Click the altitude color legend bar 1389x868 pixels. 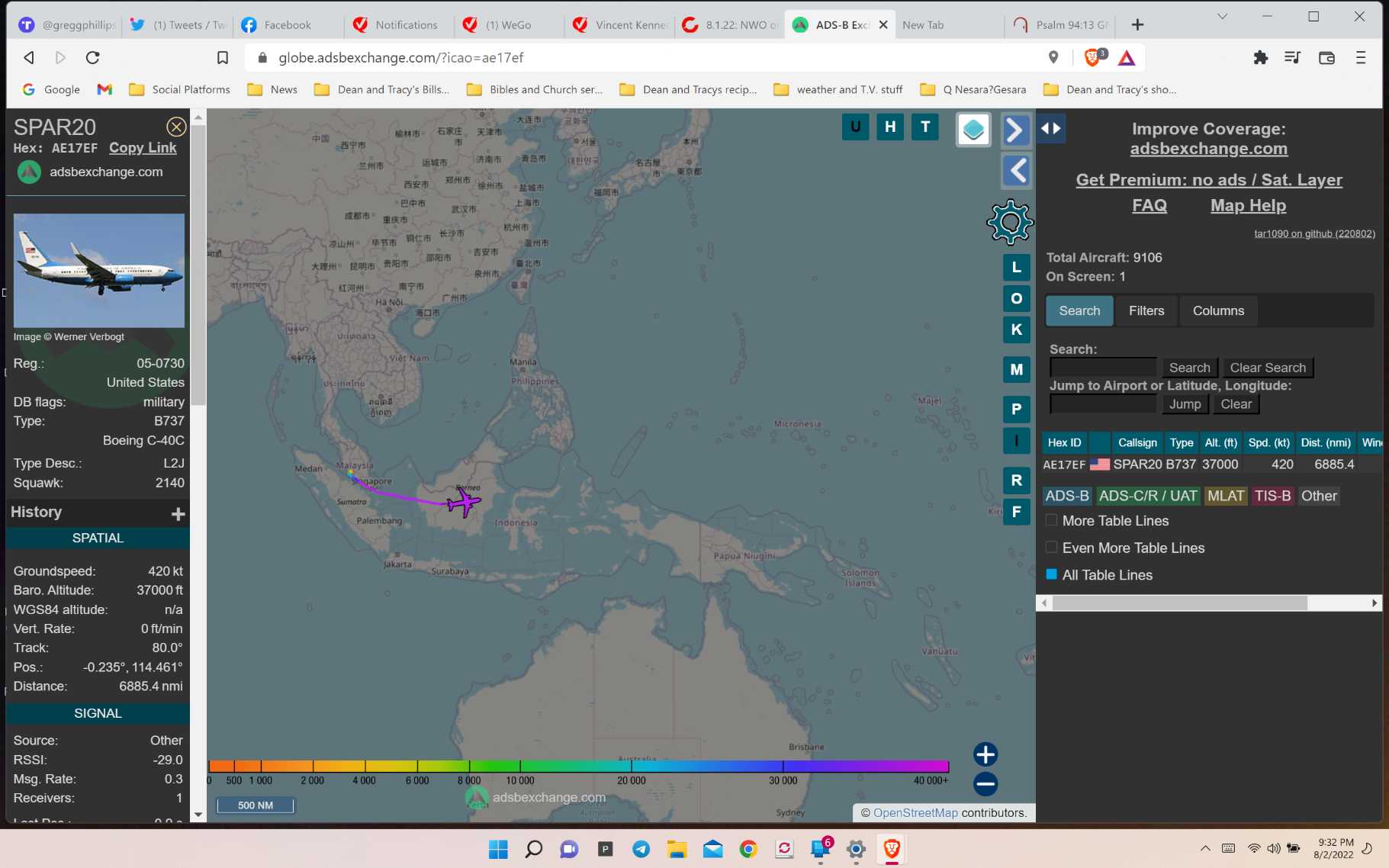[578, 766]
